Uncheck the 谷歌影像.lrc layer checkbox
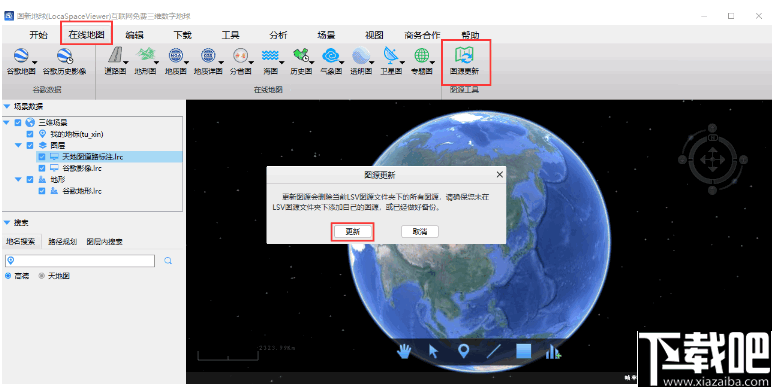 42,168
